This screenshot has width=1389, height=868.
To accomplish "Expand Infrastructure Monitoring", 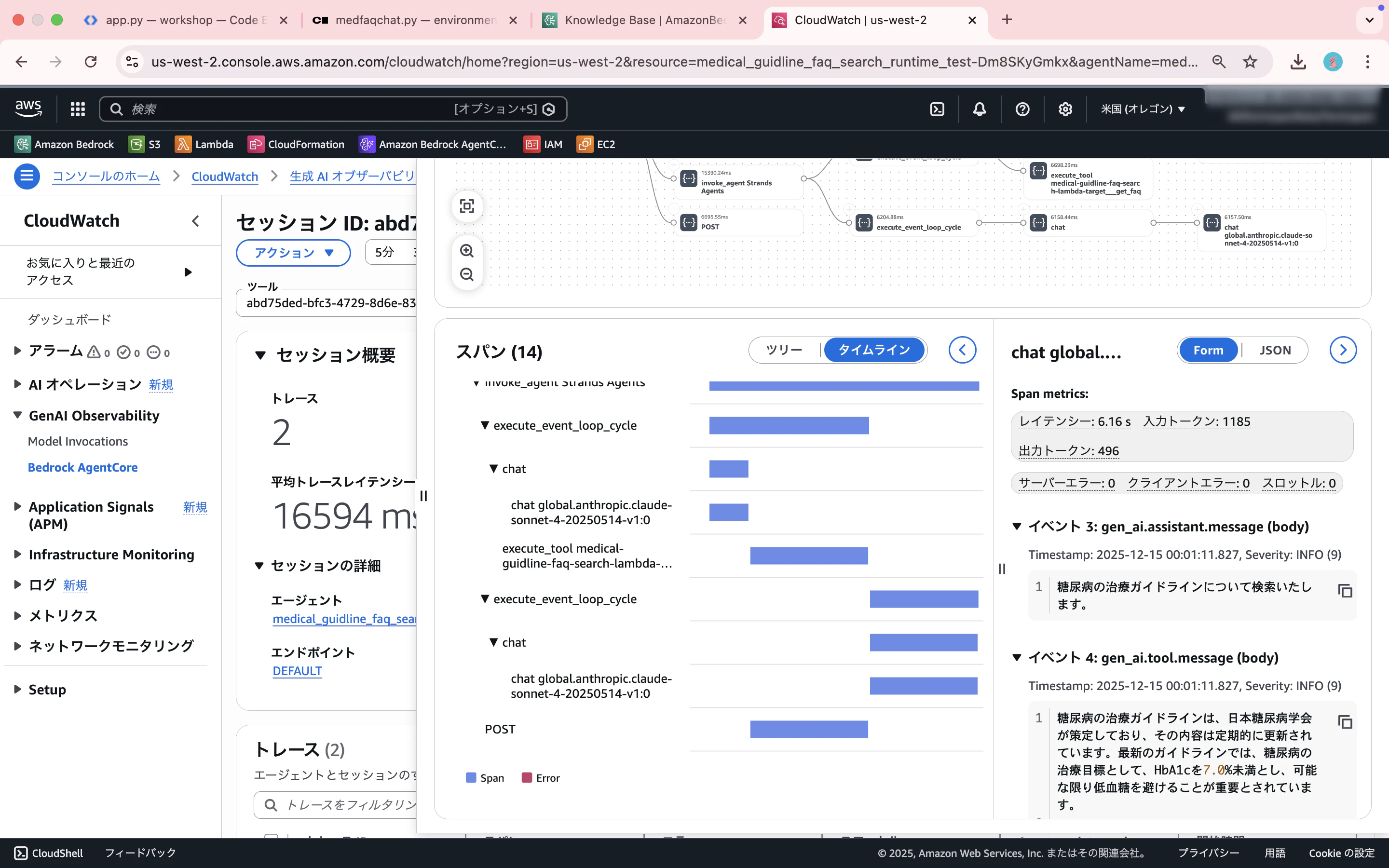I will [17, 554].
